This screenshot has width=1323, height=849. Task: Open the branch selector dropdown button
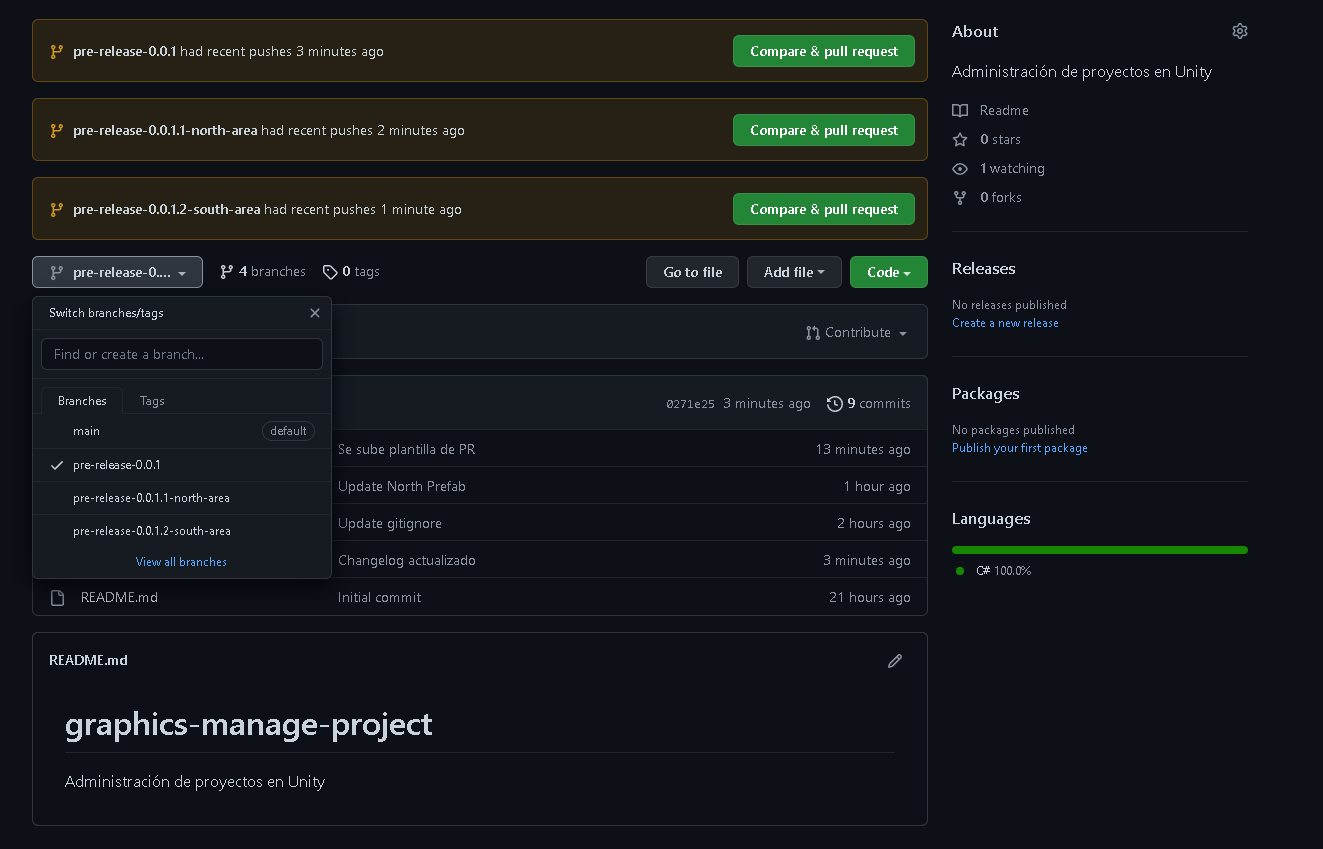click(117, 272)
